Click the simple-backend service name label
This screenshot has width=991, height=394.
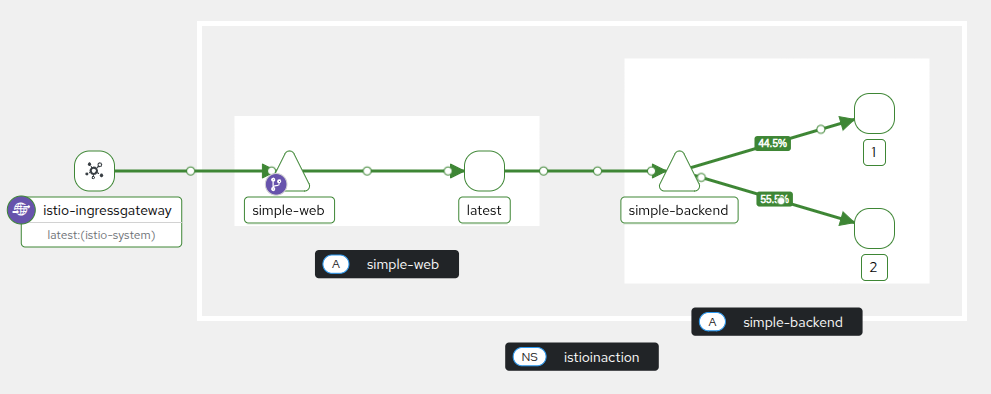[679, 210]
